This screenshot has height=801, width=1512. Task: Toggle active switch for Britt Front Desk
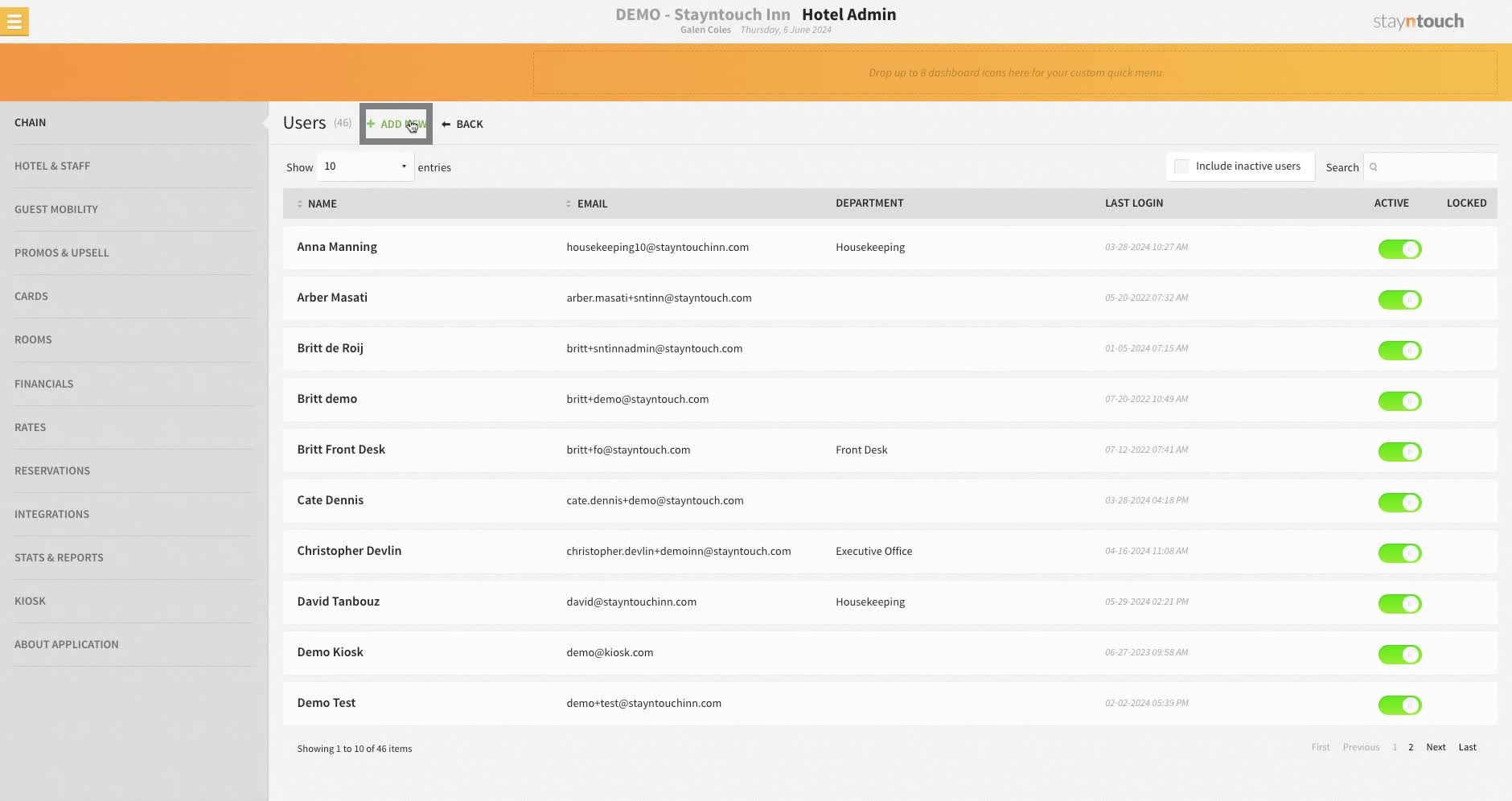point(1399,452)
